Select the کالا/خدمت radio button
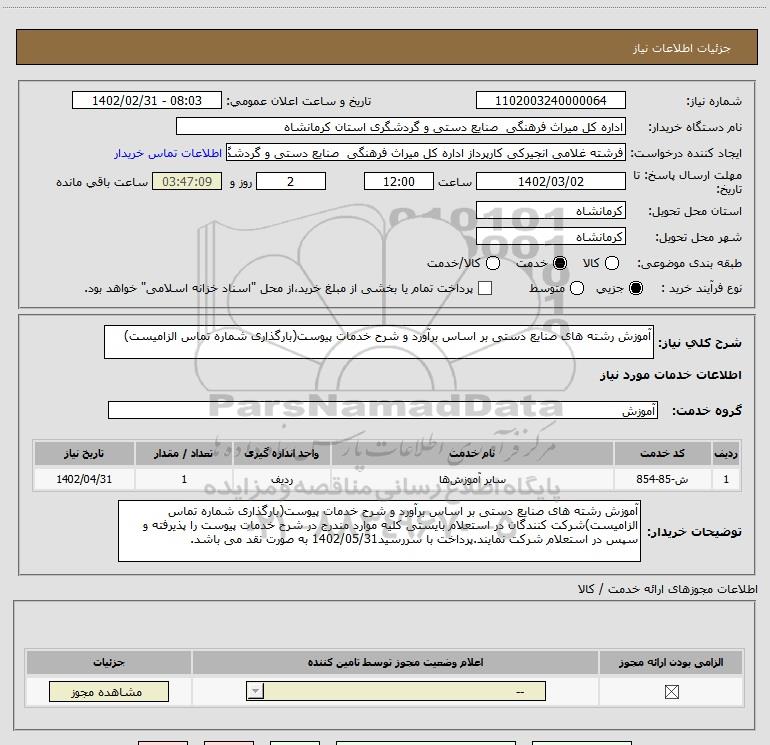 pyautogui.click(x=493, y=263)
